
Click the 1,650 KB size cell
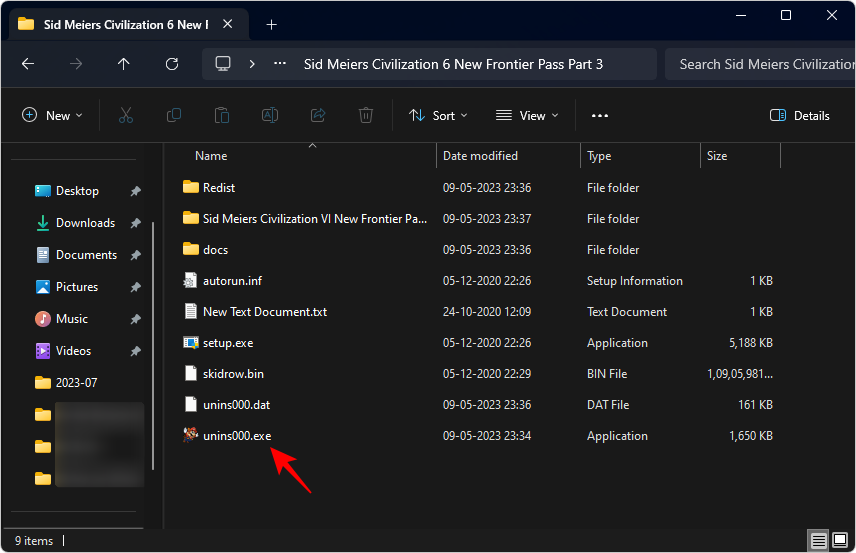pos(751,436)
